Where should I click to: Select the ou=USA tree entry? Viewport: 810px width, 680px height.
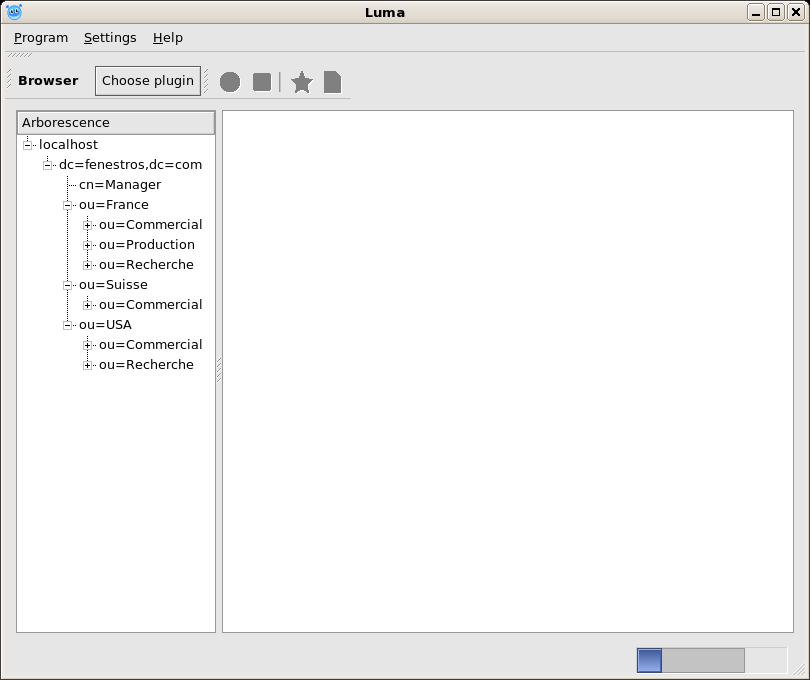105,325
